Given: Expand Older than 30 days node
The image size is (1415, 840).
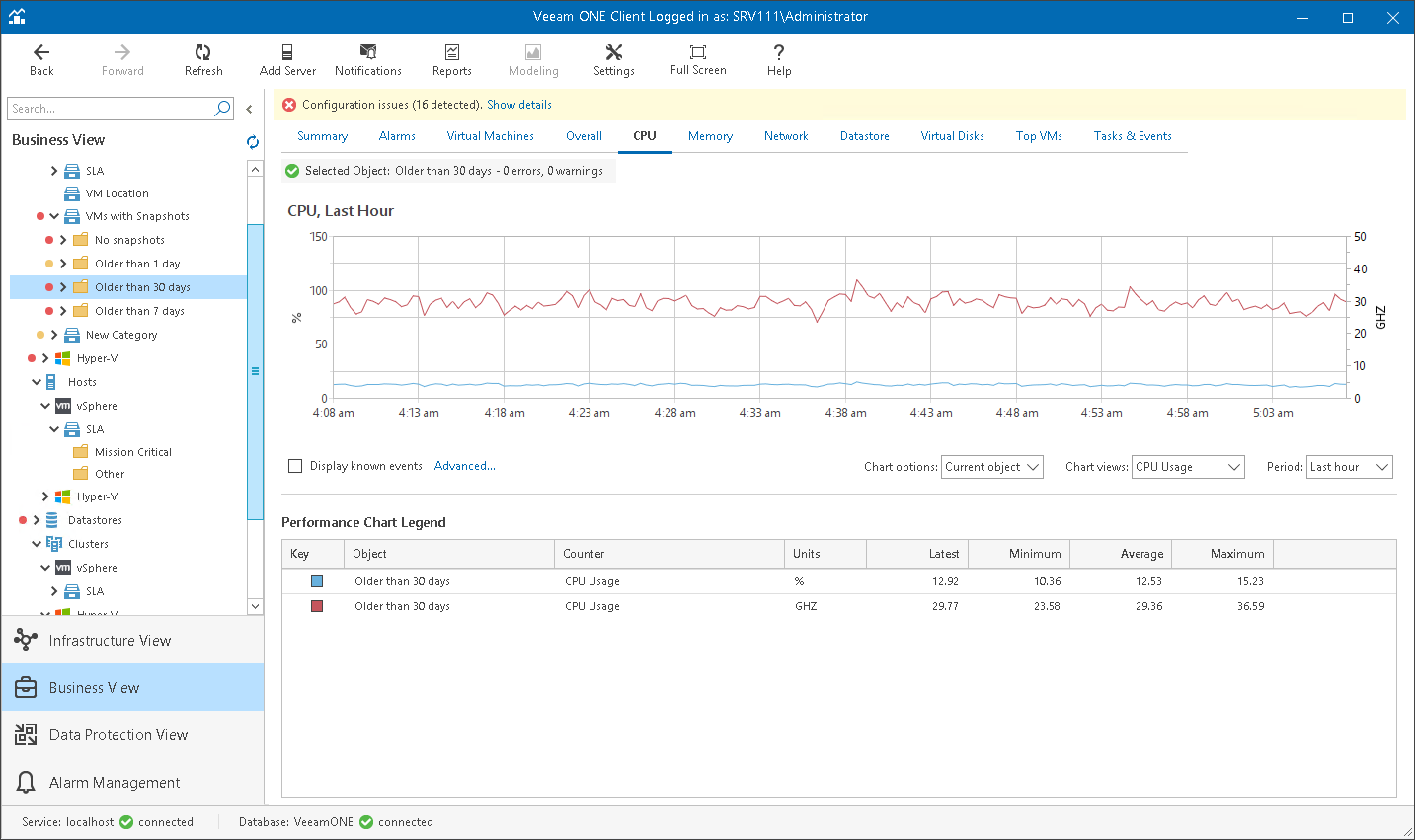Looking at the screenshot, I should tap(63, 287).
